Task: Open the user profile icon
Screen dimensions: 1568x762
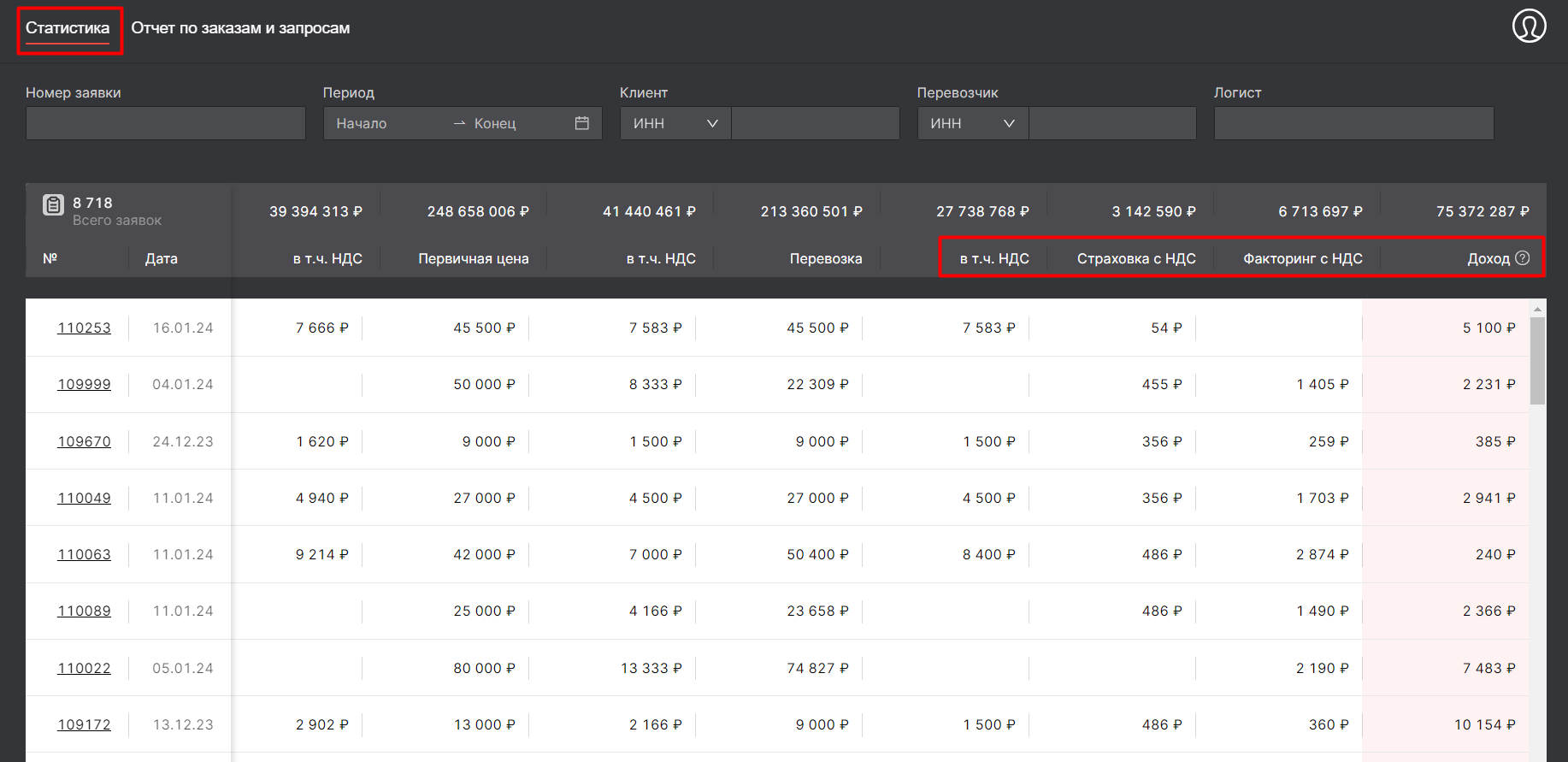Action: 1529,26
